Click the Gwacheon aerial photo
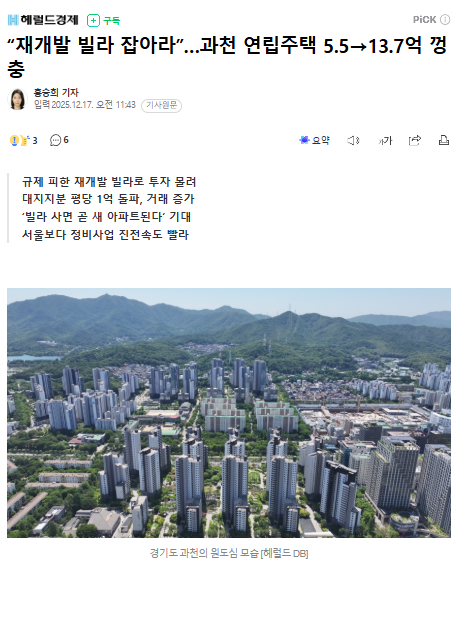Image resolution: width=470 pixels, height=635 pixels. [229, 413]
